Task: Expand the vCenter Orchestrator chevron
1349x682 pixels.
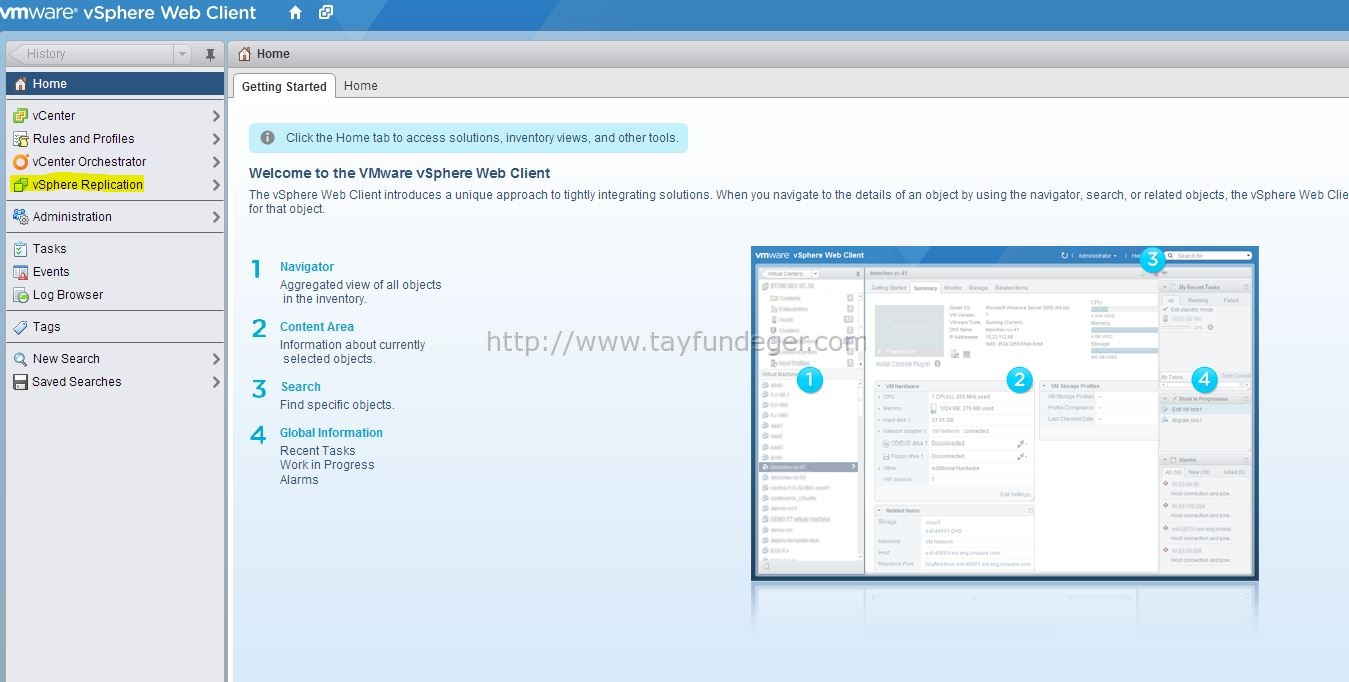Action: point(216,162)
